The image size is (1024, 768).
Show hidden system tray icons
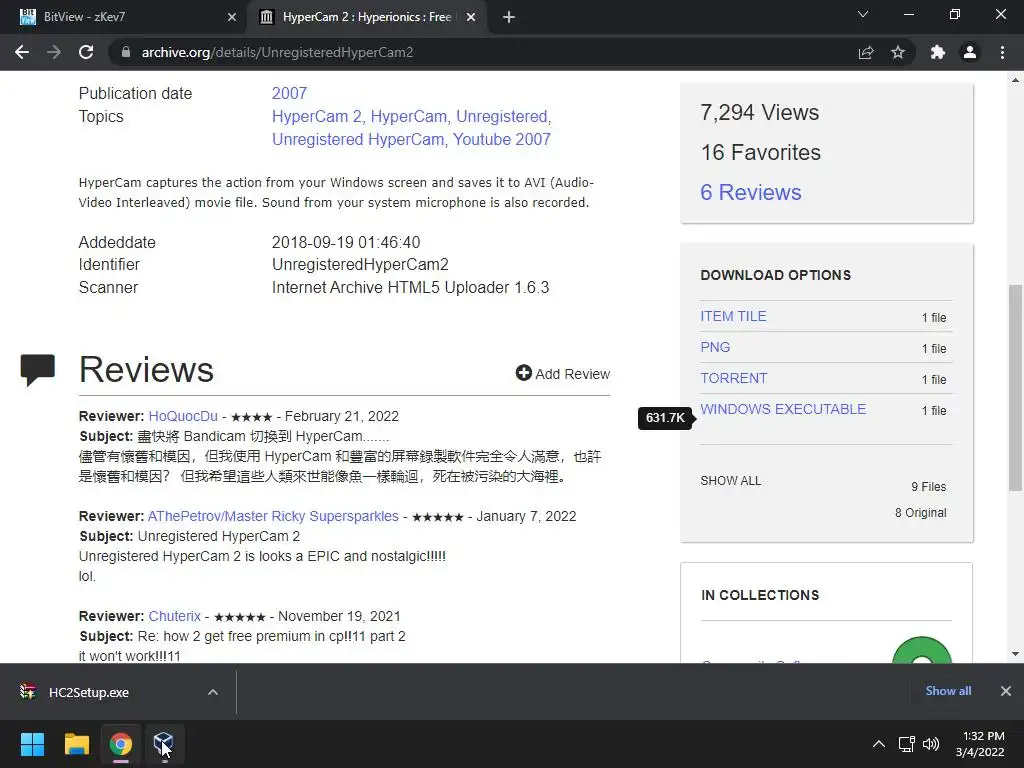click(x=879, y=744)
